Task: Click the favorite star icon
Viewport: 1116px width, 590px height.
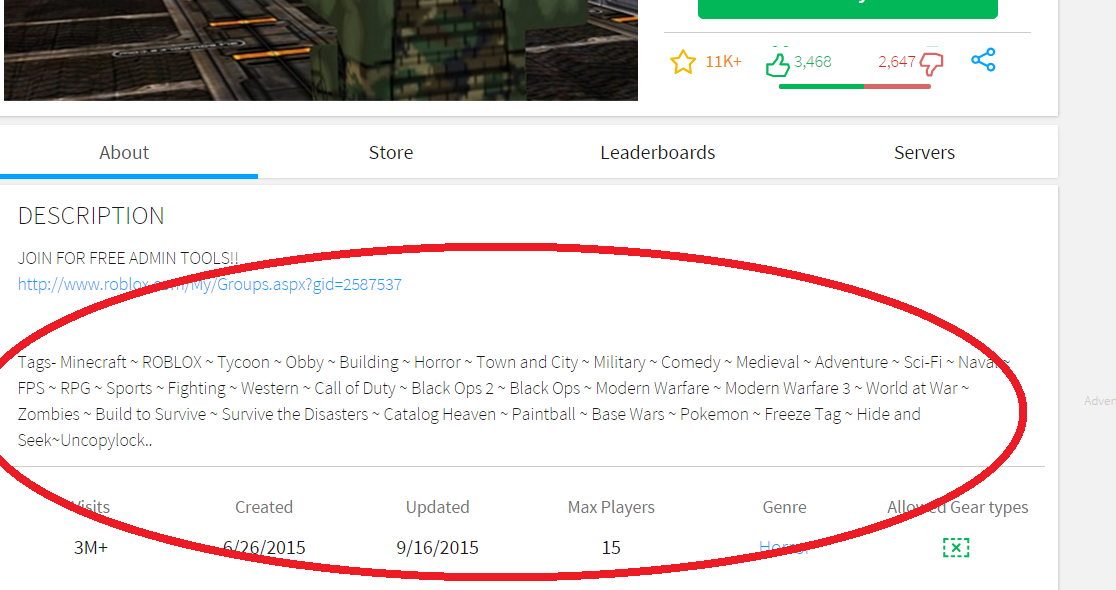Action: [682, 62]
